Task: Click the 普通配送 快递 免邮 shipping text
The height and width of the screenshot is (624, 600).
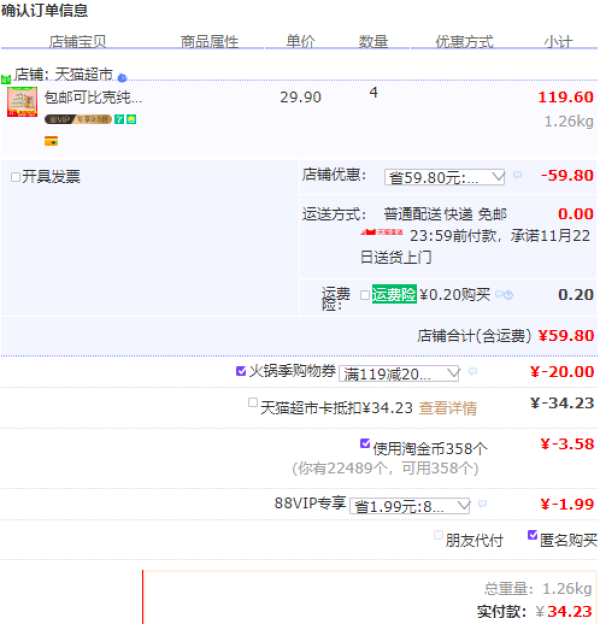Action: point(445,214)
